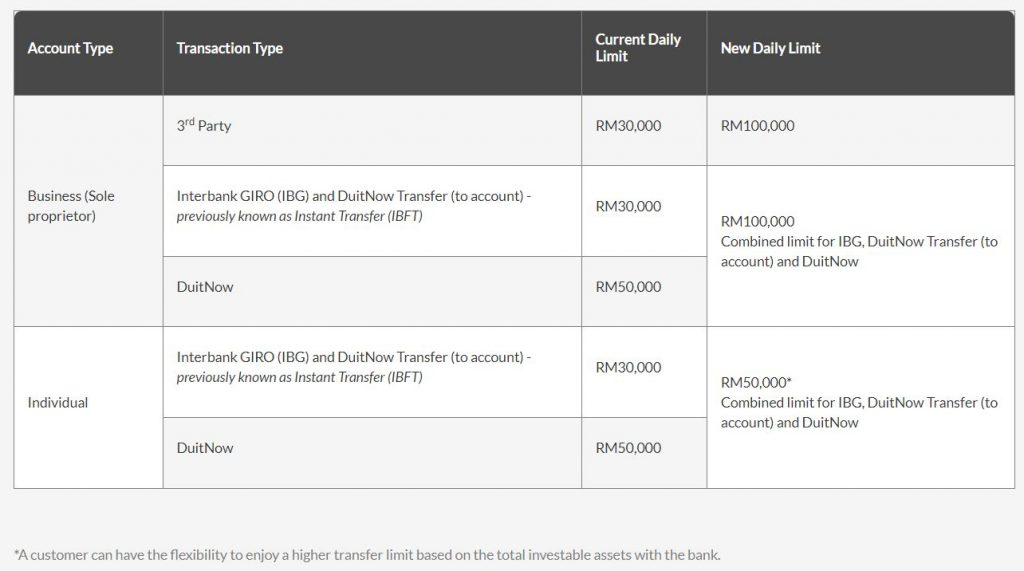The image size is (1024, 571).
Task: Select the Current Daily Limit header
Action: (638, 48)
